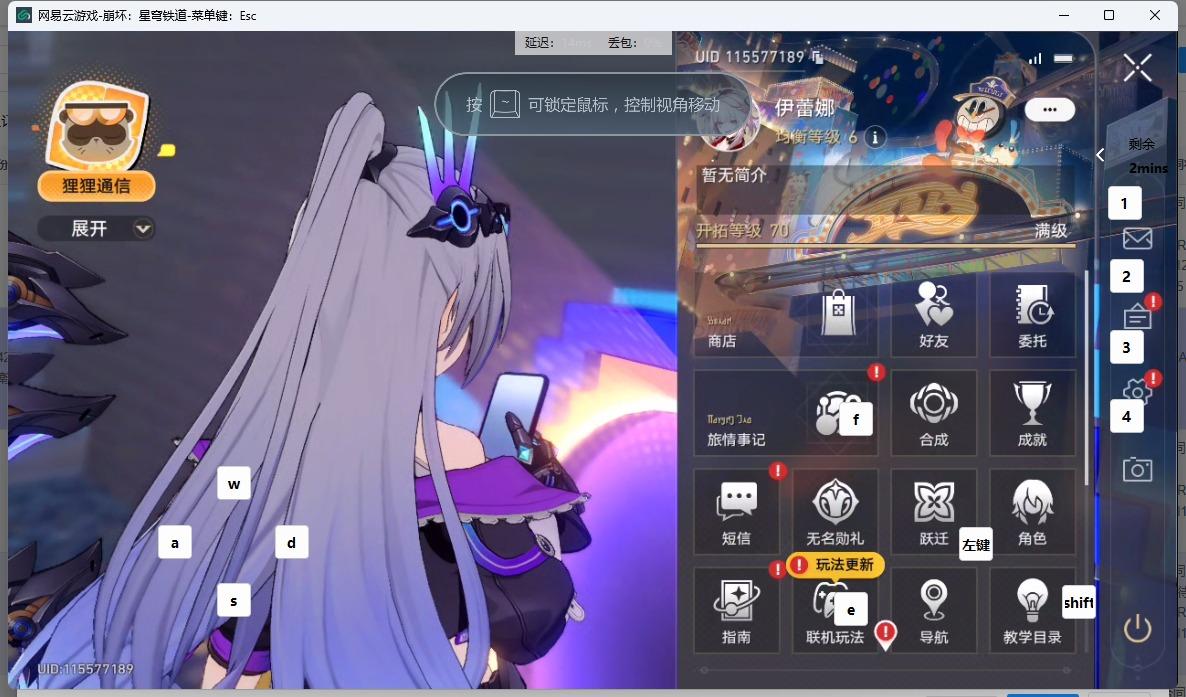
Task: Click the 满级 max level label
Action: (x=1051, y=230)
